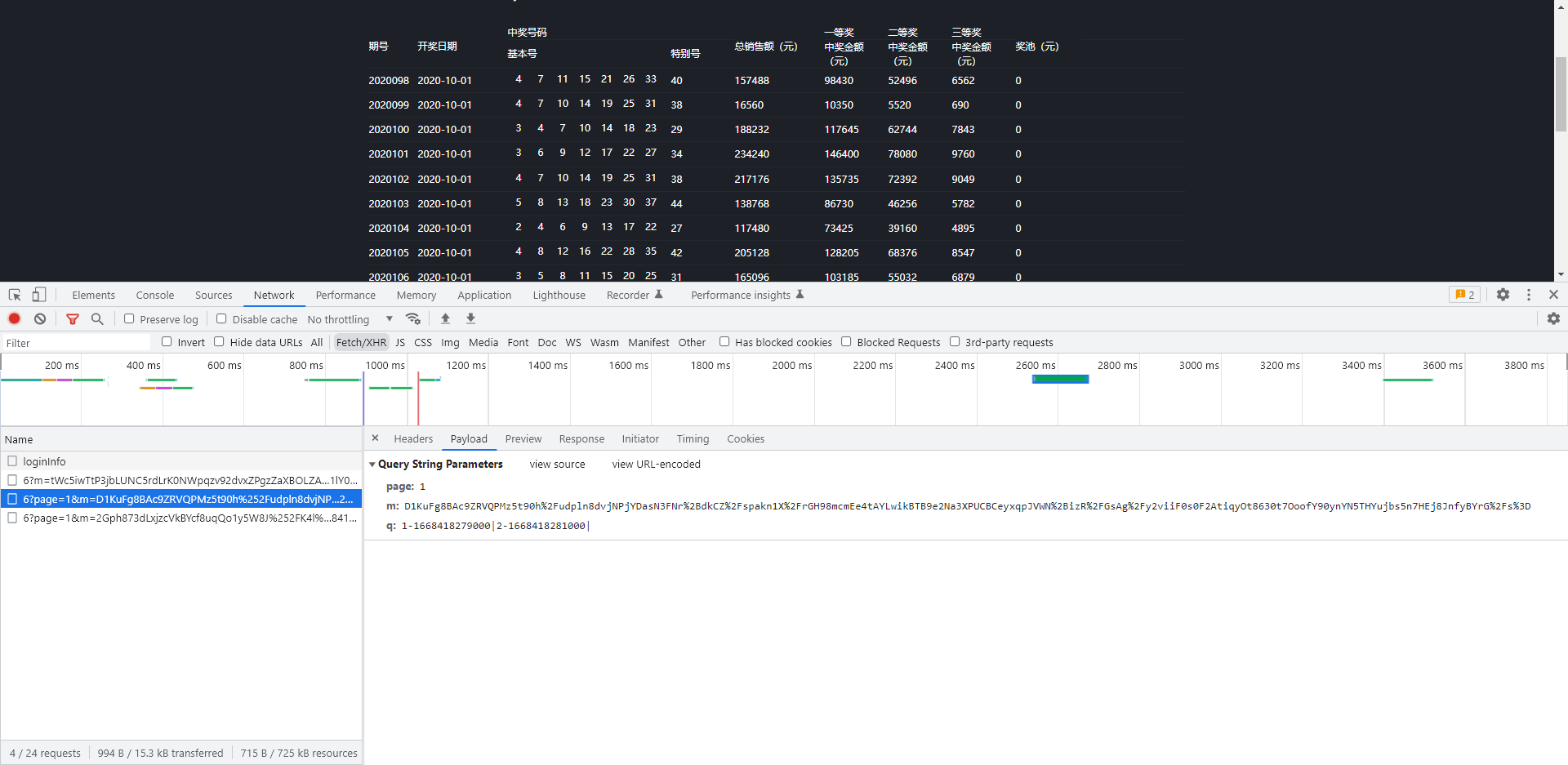1568x765 pixels.
Task: Import HAR file with upload arrow
Action: click(x=445, y=318)
